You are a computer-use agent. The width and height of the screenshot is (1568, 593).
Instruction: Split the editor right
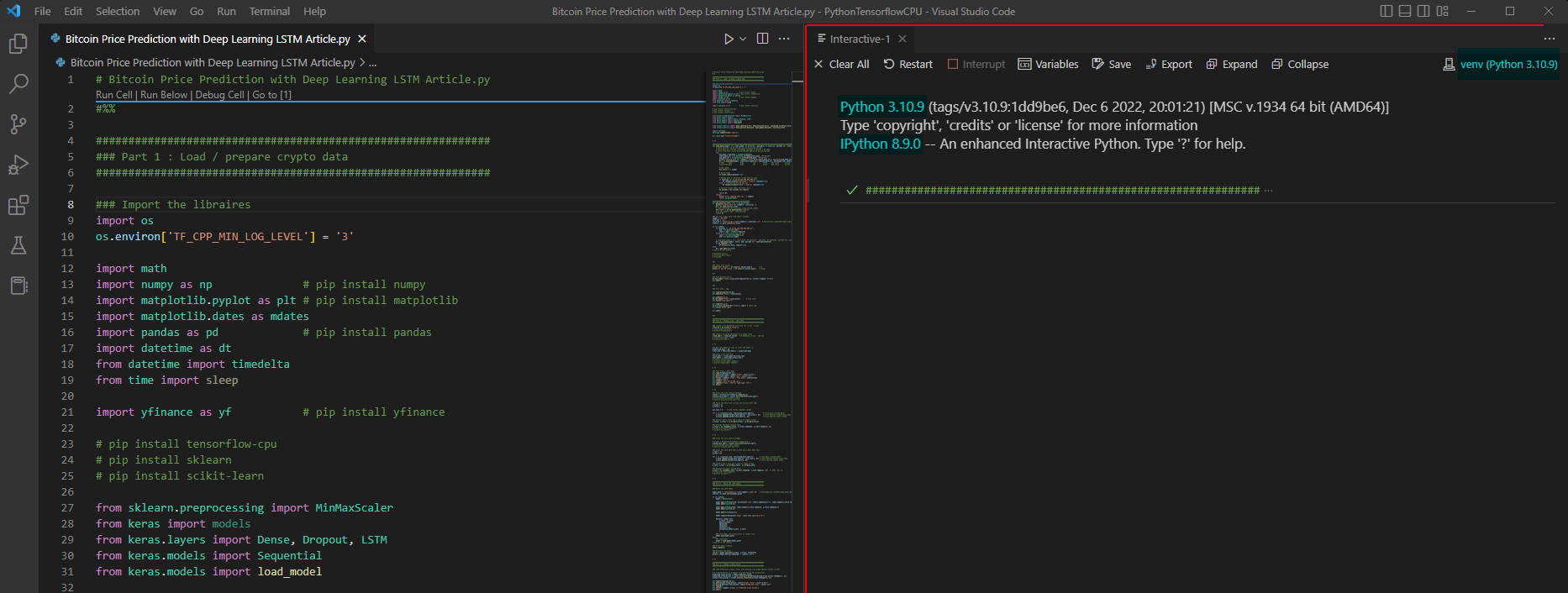tap(762, 39)
